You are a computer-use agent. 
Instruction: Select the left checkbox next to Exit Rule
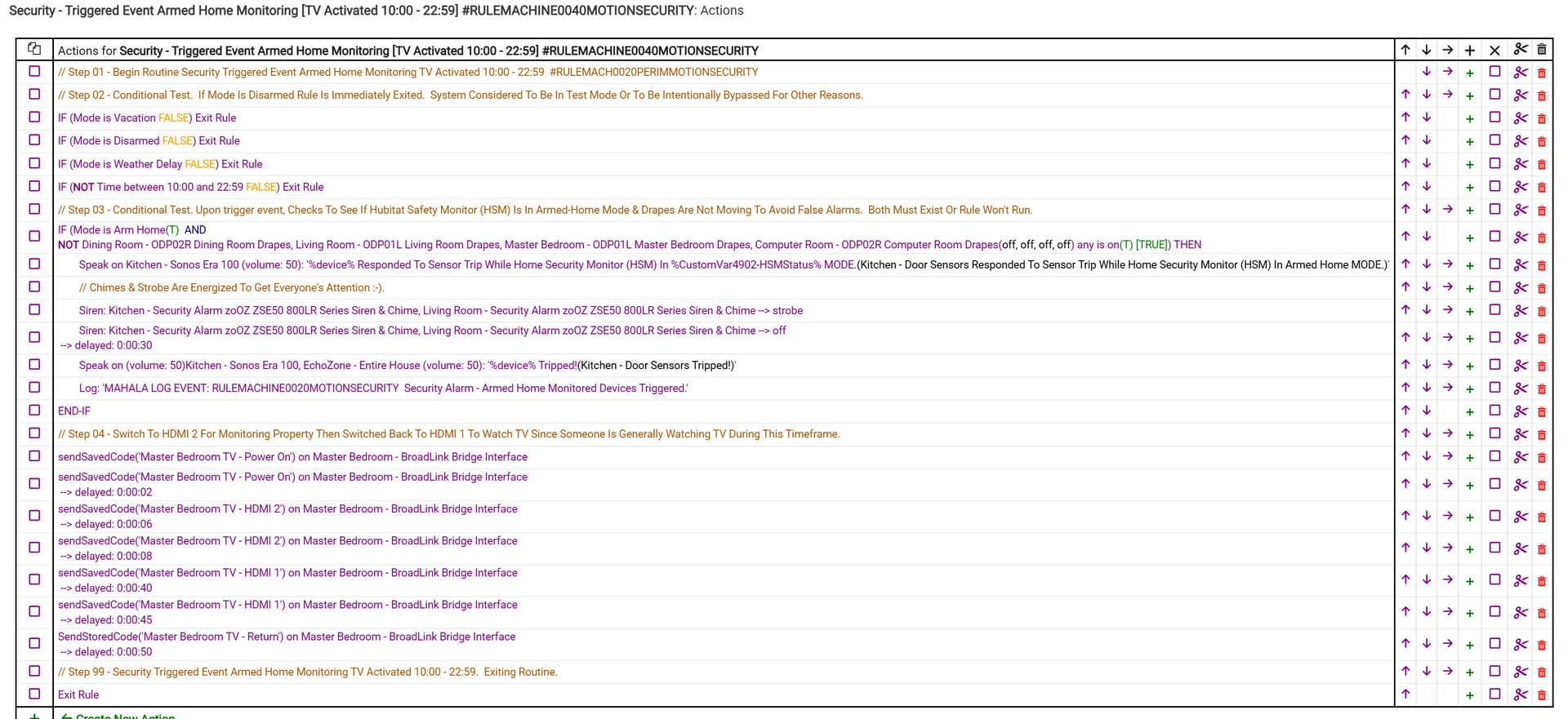tap(34, 694)
